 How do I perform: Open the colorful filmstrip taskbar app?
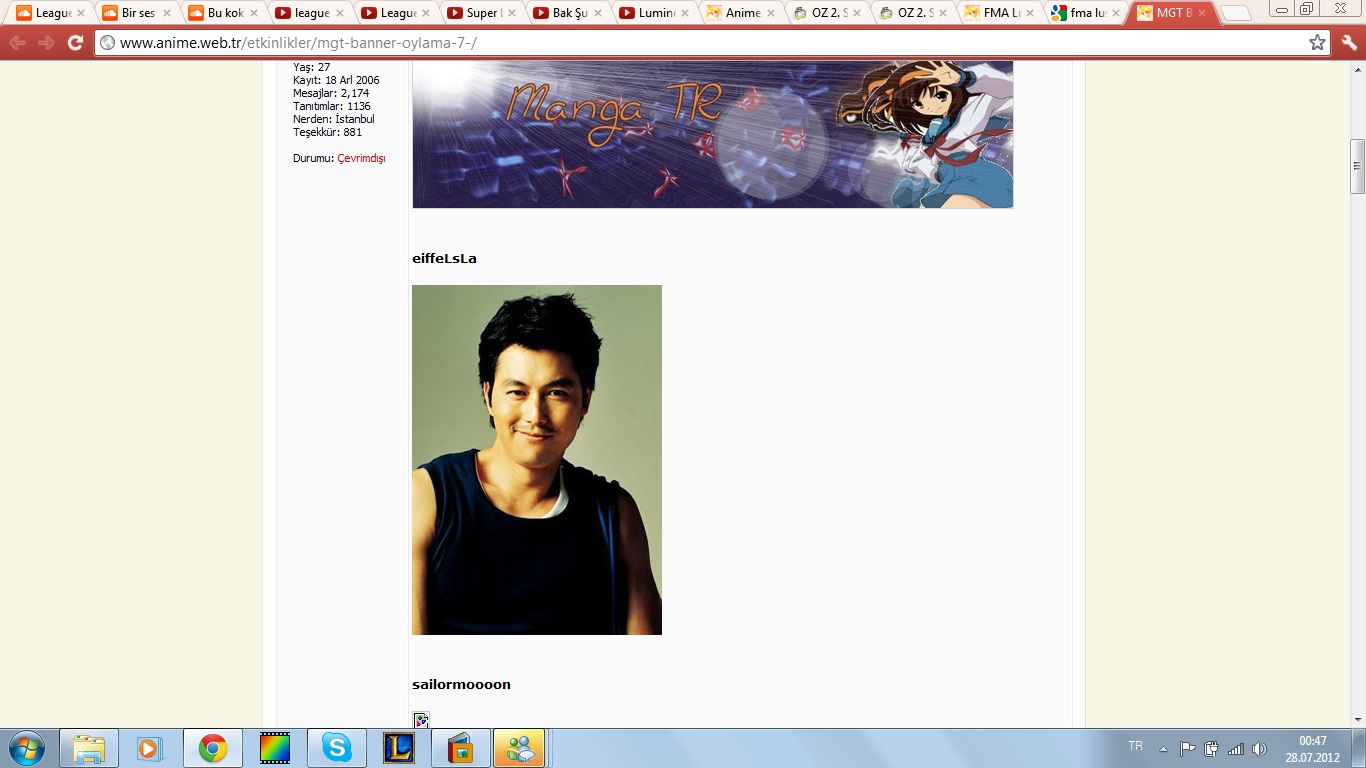[274, 748]
